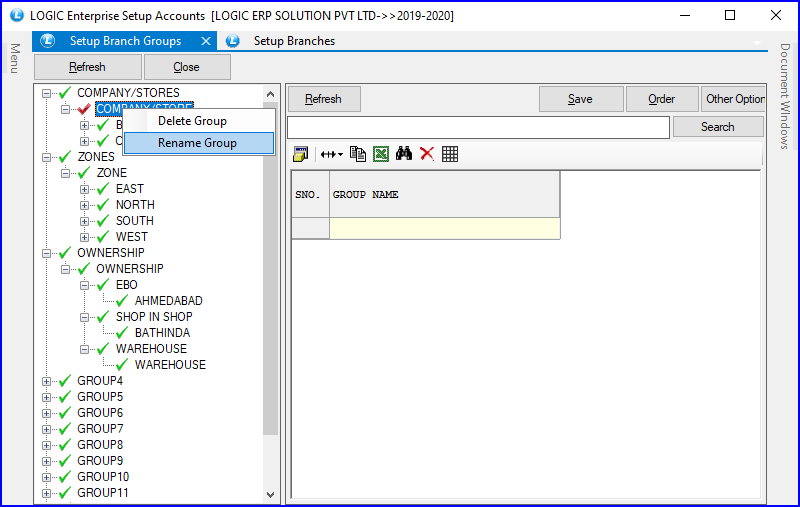The height and width of the screenshot is (507, 800).
Task: Switch to the Setup Branches tab
Action: [x=294, y=41]
